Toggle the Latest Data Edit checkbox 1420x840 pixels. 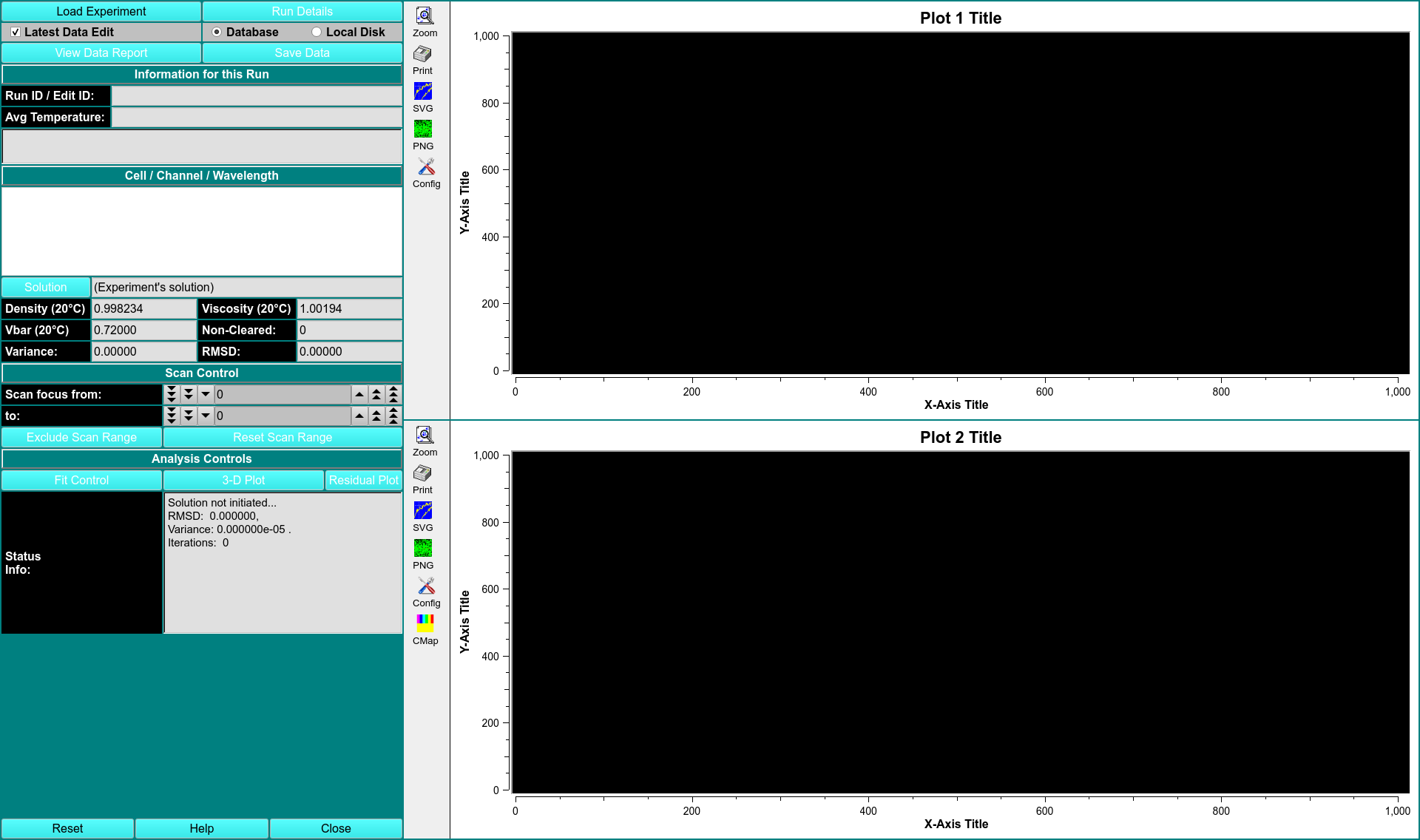[16, 33]
